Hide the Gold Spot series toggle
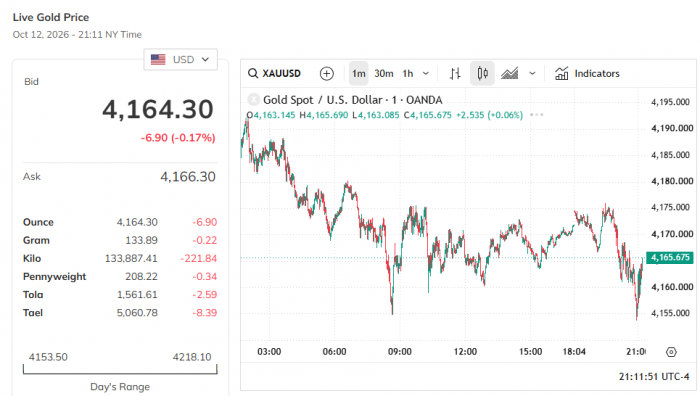Viewport: 700px width, 396px height. [254, 99]
